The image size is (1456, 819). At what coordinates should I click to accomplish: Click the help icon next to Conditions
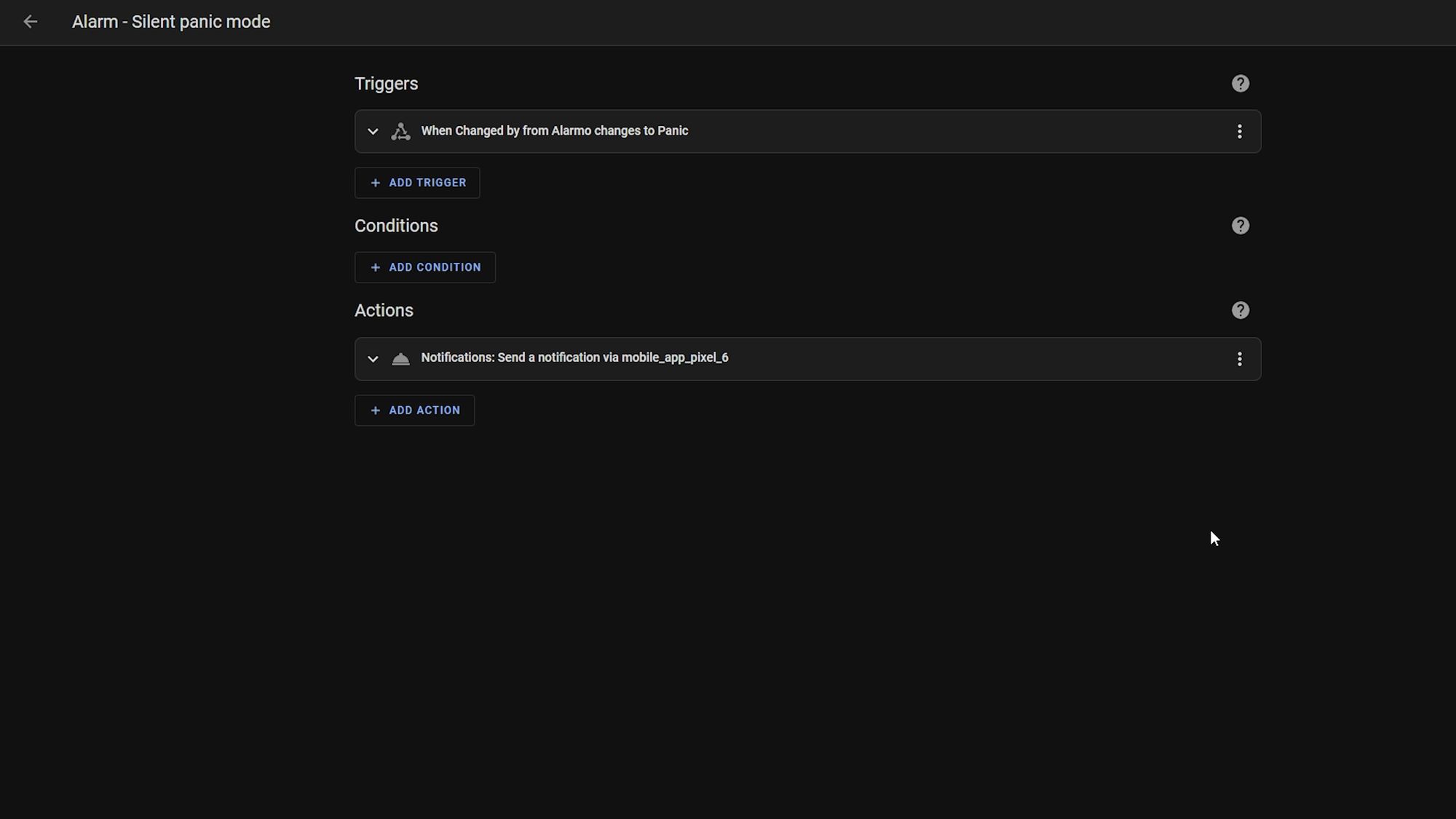point(1240,225)
